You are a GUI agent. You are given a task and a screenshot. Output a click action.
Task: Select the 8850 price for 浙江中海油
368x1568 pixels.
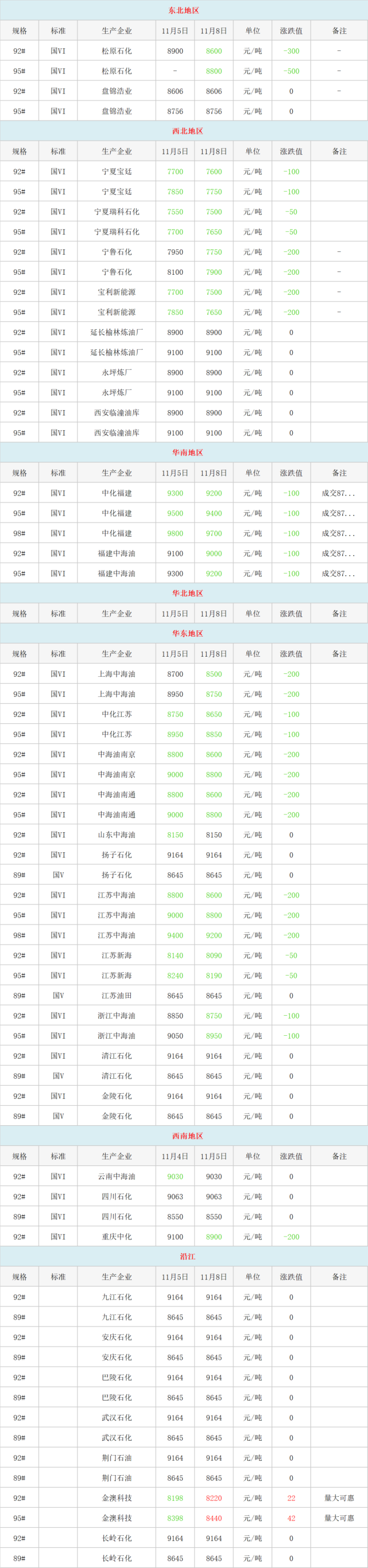pyautogui.click(x=175, y=1015)
